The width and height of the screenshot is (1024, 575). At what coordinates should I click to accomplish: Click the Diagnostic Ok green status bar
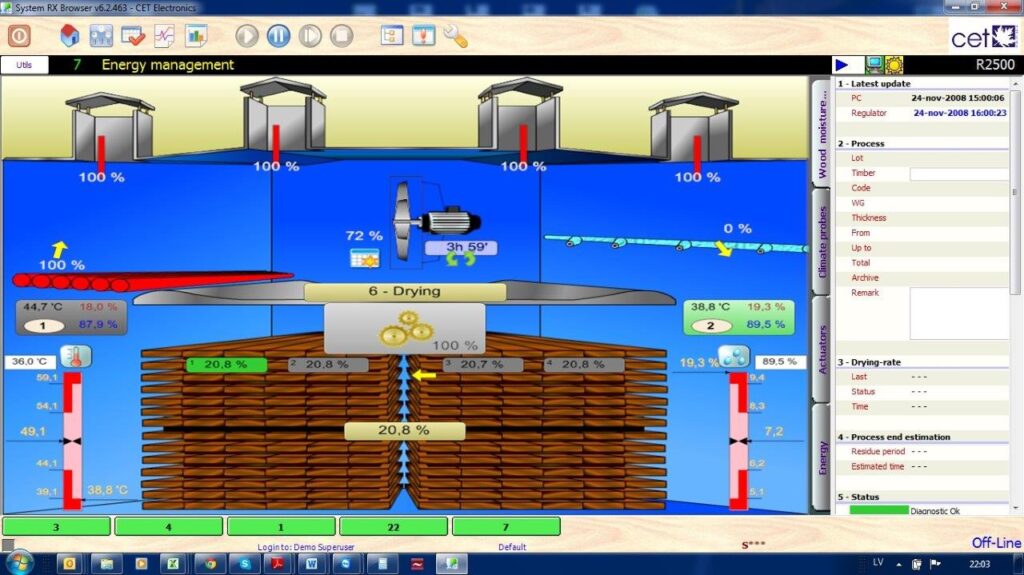(x=879, y=510)
